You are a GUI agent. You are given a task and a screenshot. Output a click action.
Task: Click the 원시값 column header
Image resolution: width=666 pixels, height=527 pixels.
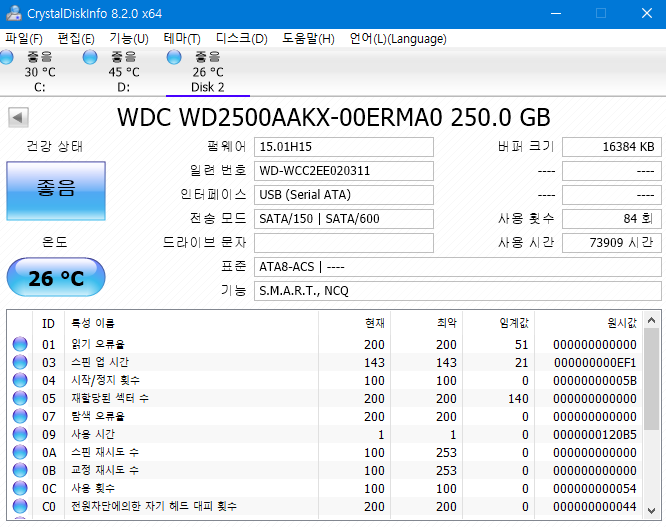pyautogui.click(x=588, y=324)
